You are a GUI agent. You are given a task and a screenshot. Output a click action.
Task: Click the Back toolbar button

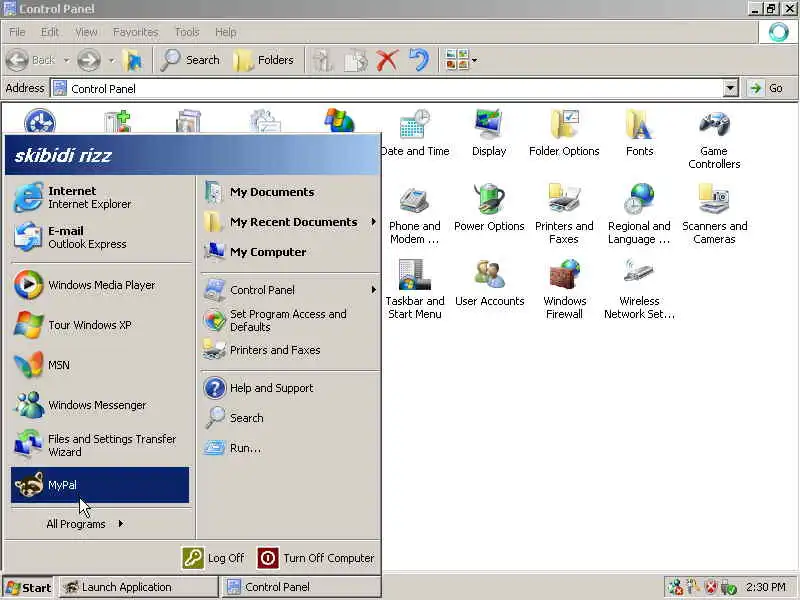coord(31,60)
